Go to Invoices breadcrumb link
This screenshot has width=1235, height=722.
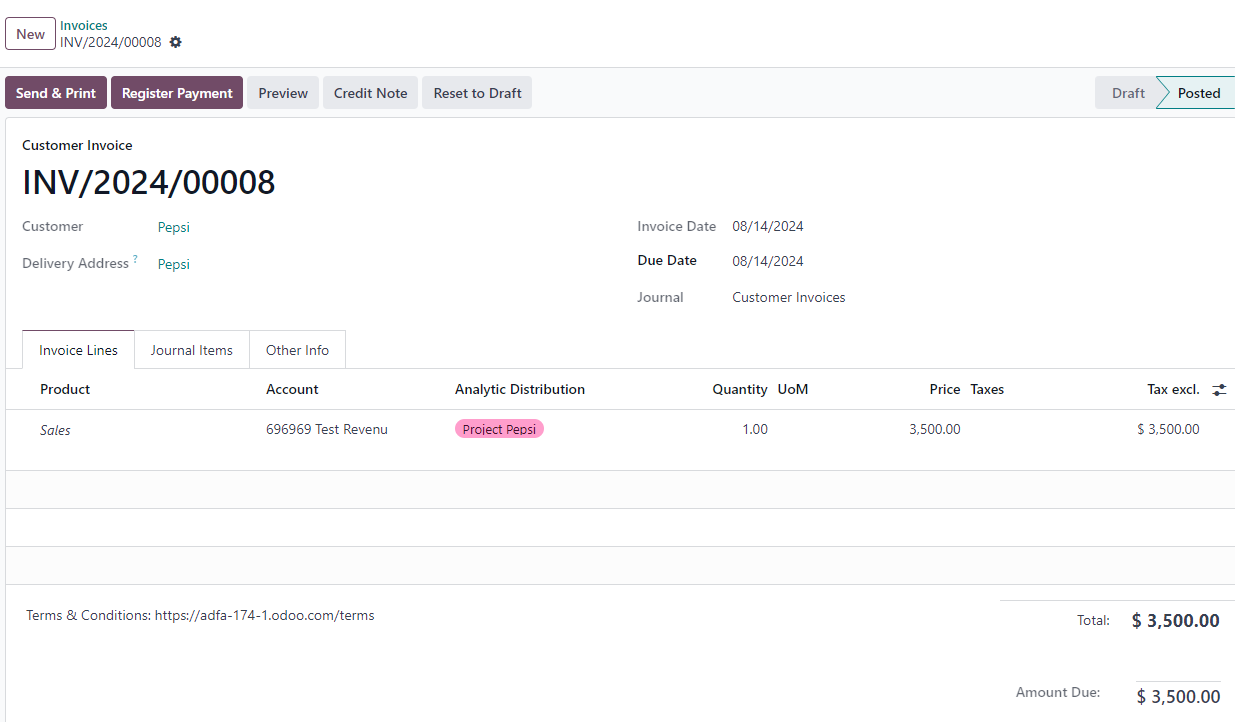coord(84,26)
